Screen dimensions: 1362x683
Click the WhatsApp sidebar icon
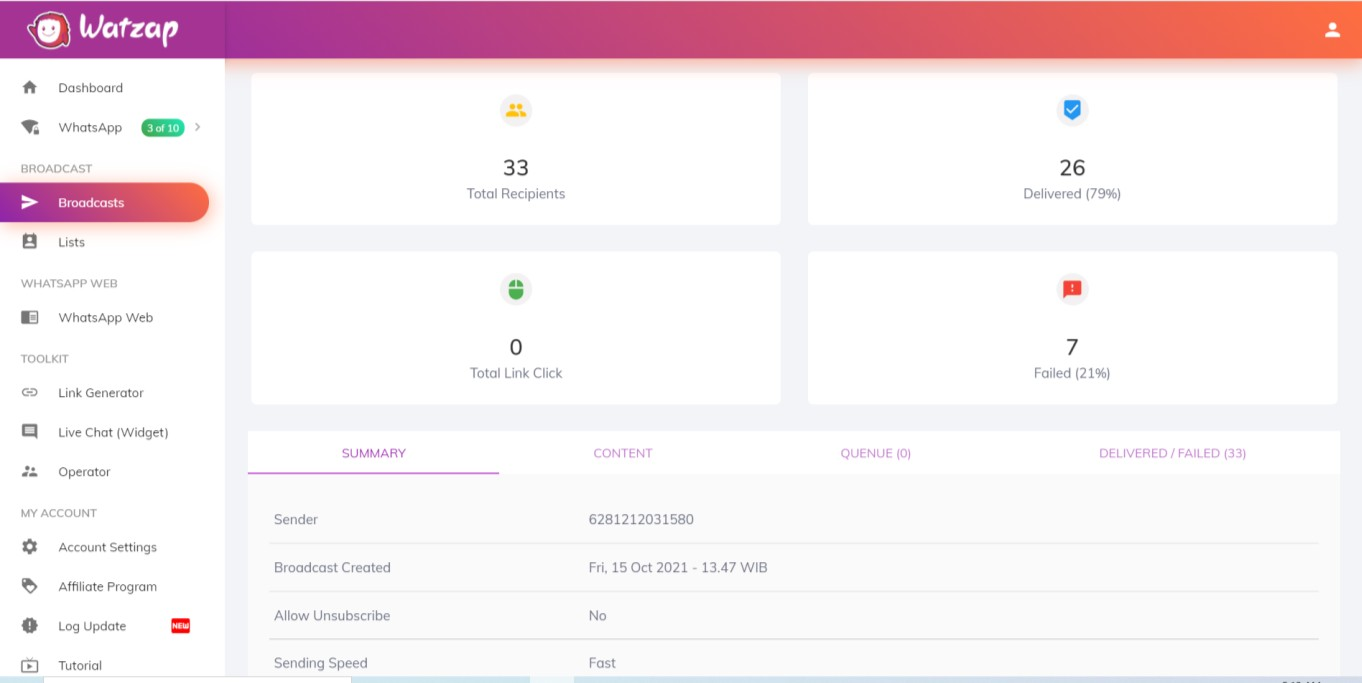point(30,127)
